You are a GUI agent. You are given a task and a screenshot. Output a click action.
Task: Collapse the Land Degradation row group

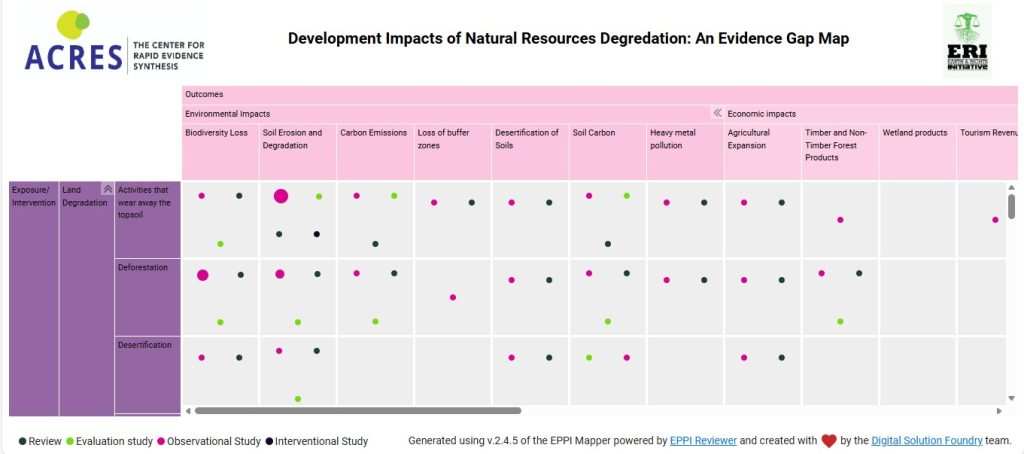107,189
